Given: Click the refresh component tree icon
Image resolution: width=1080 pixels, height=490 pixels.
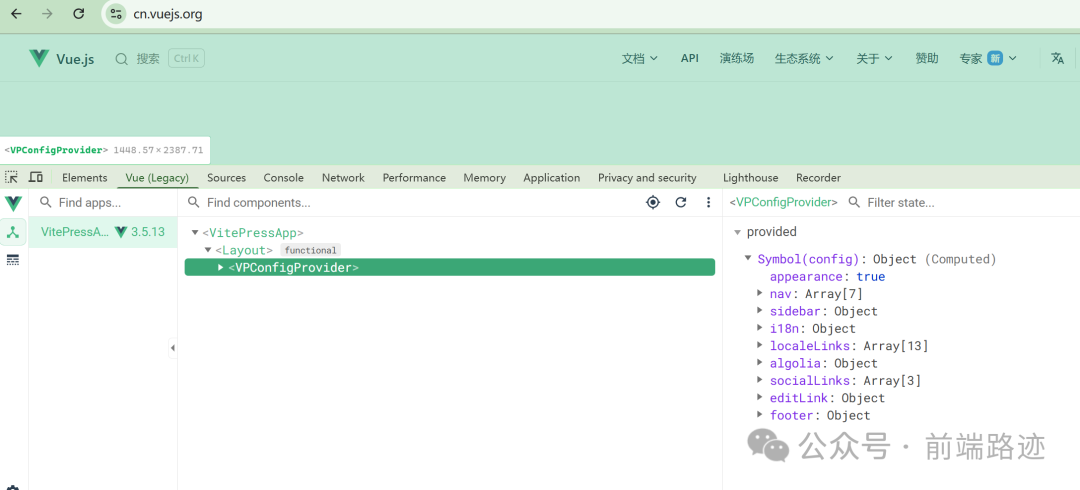Looking at the screenshot, I should [681, 202].
